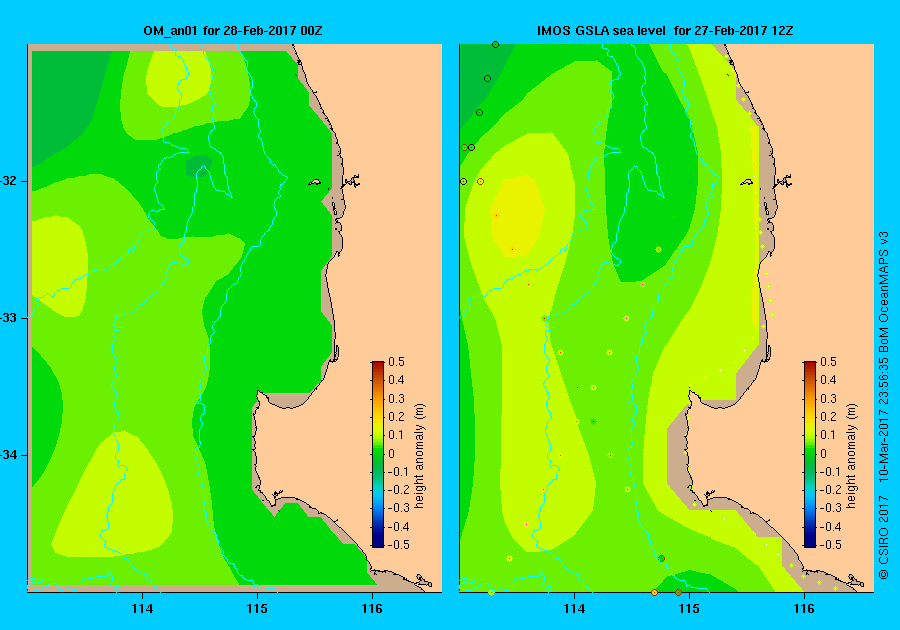This screenshot has width=900, height=630.
Task: Click longitude label 116 under the left map
Action: click(372, 609)
